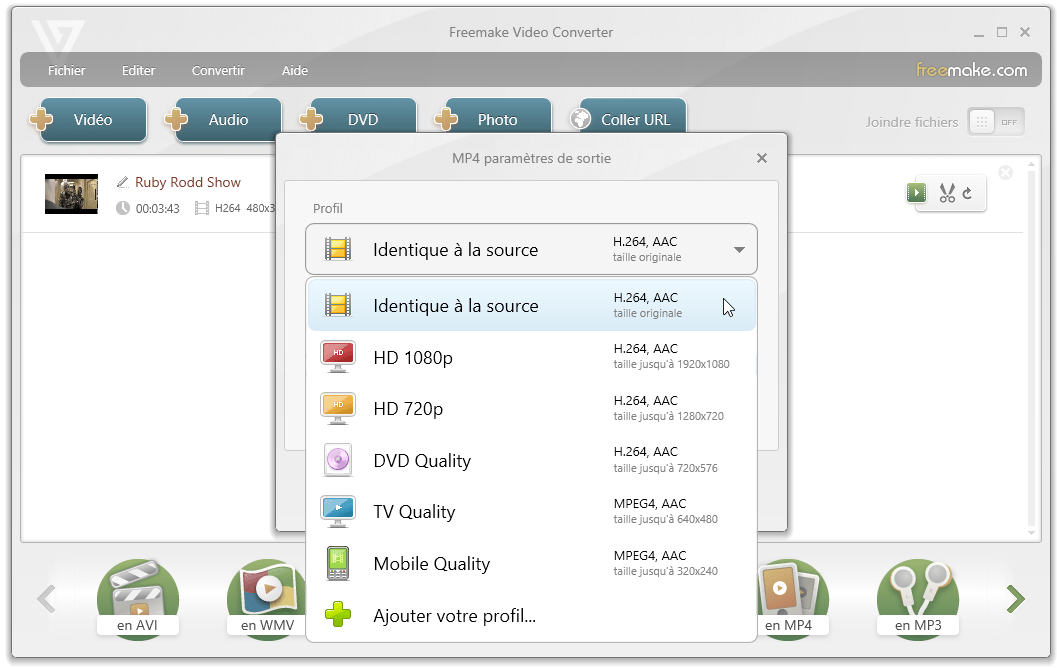Open the Editer menu

pos(138,70)
